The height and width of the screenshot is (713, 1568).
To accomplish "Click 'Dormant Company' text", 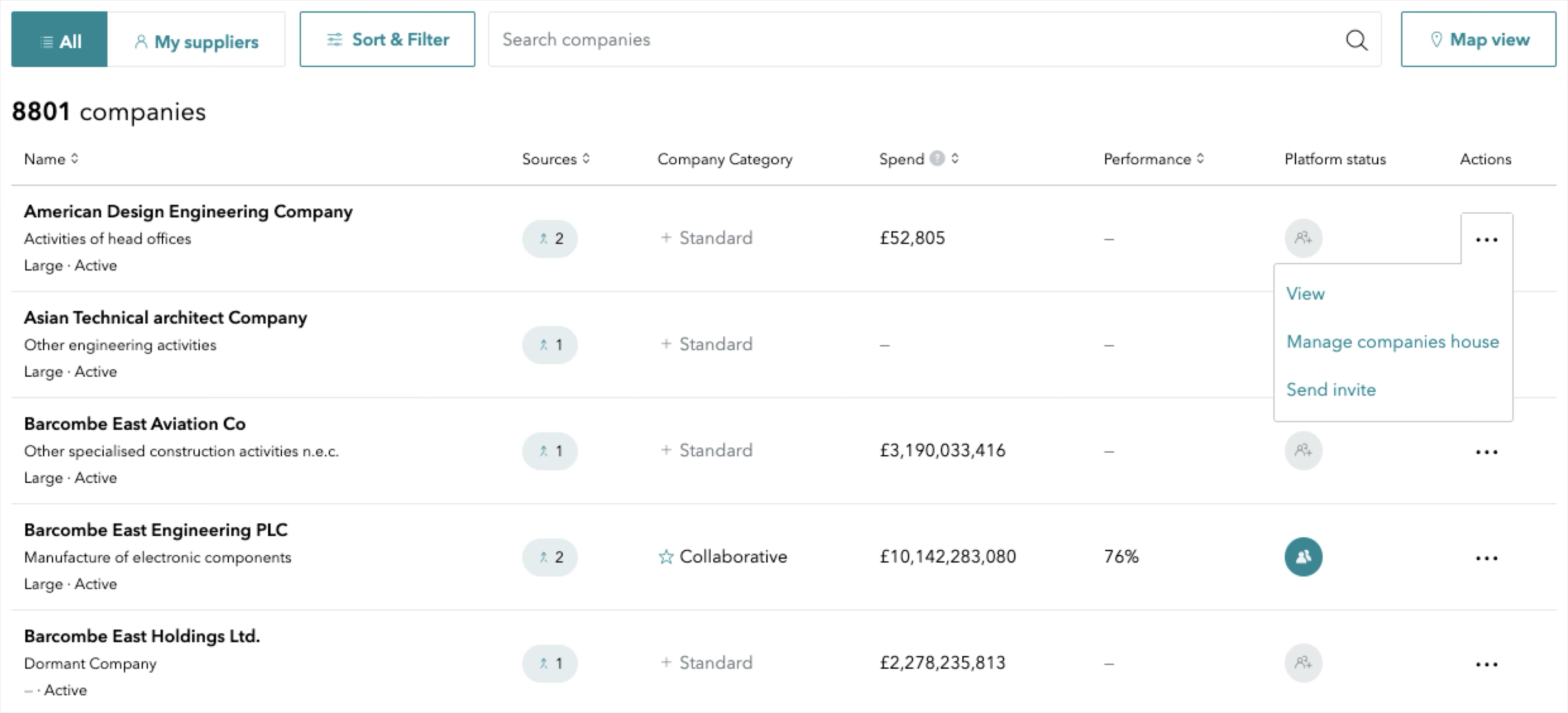I will coord(90,664).
